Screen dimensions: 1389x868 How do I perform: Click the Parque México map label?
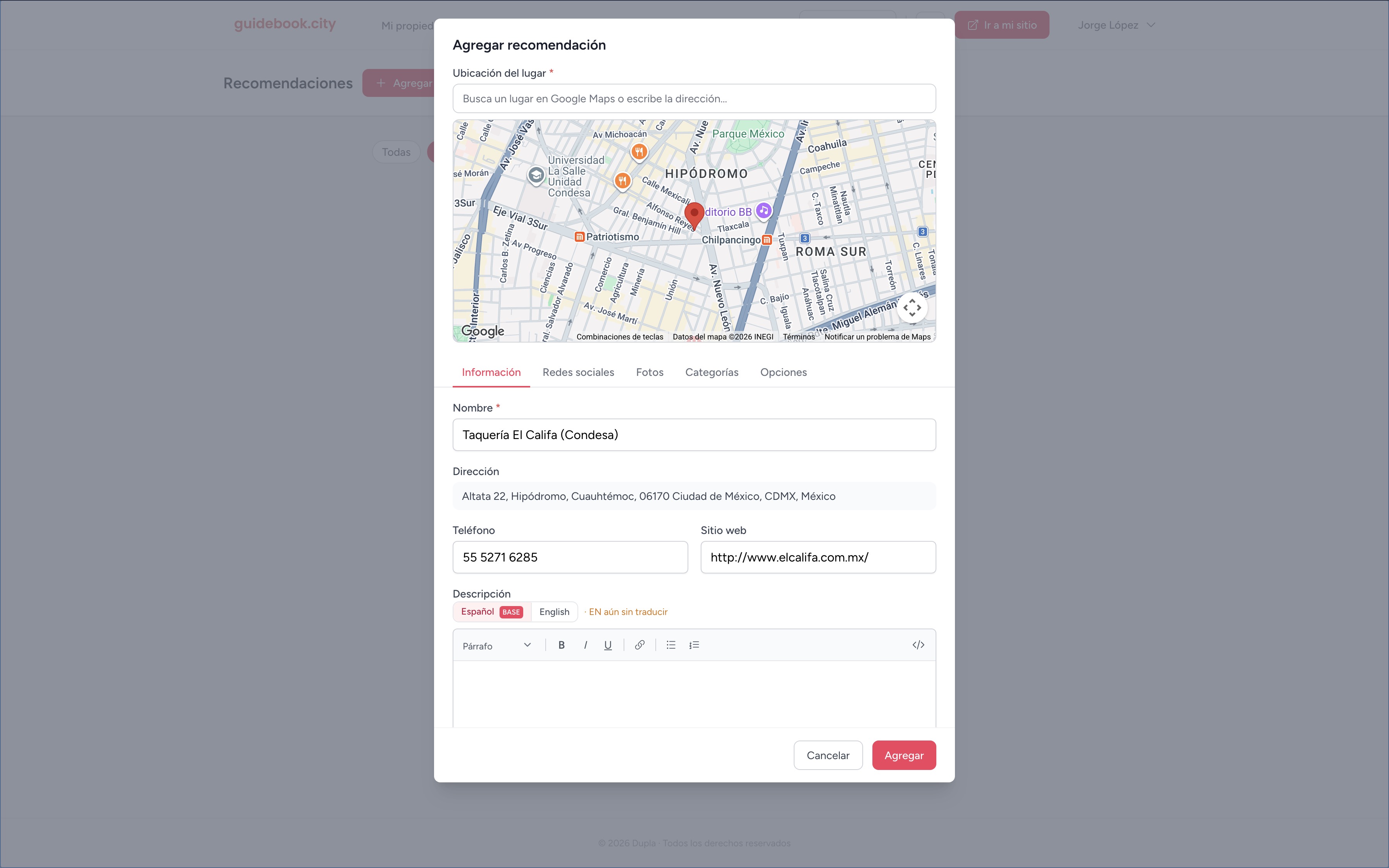click(748, 134)
